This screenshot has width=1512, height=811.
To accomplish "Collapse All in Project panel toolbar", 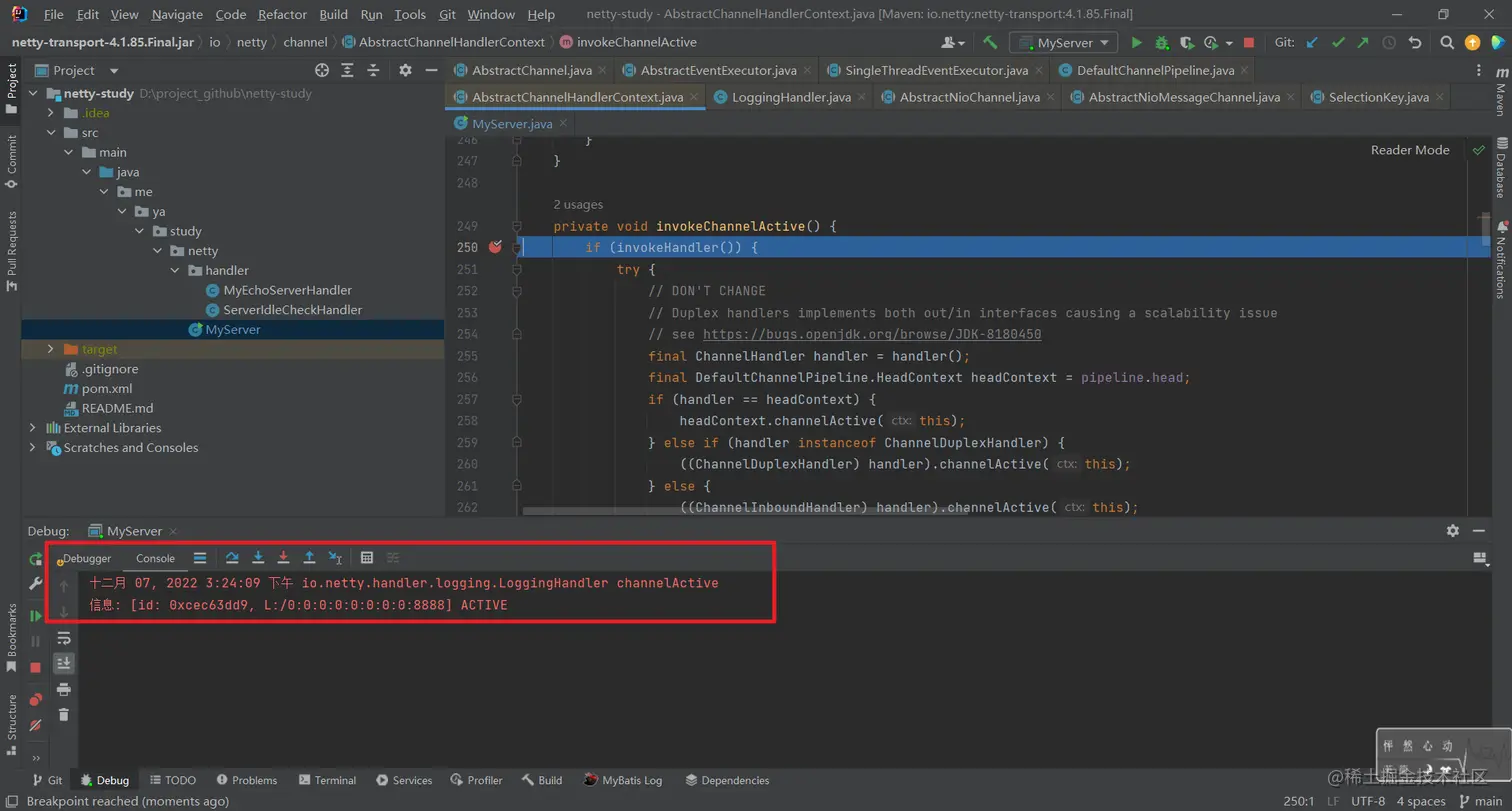I will point(373,70).
